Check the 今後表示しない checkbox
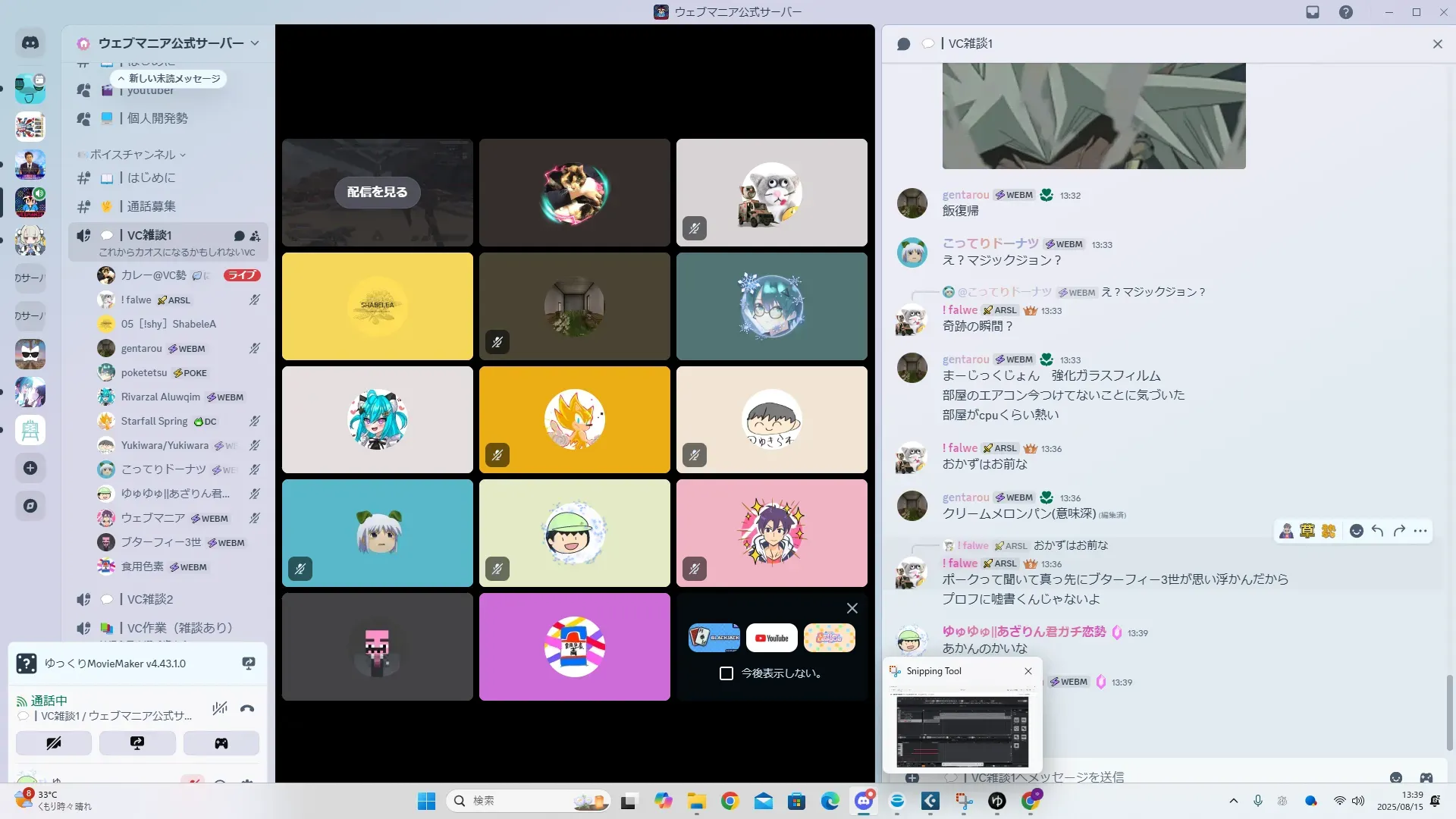Screen dimensions: 1456x819 click(x=726, y=673)
